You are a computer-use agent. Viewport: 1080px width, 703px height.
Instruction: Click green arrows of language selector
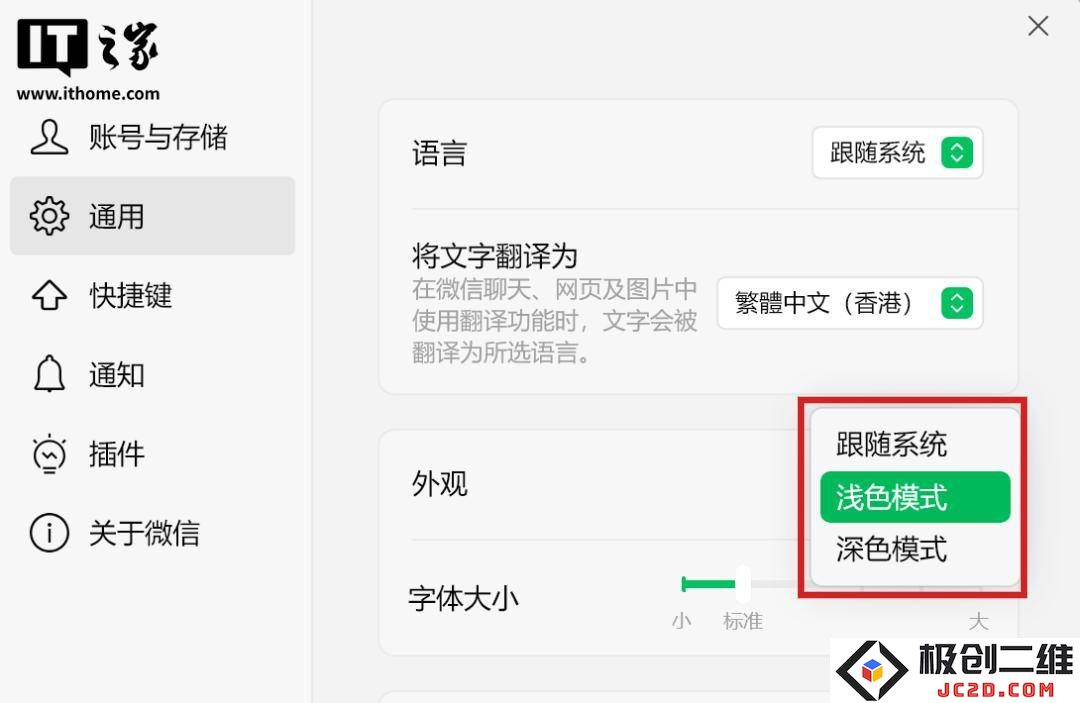coord(957,153)
